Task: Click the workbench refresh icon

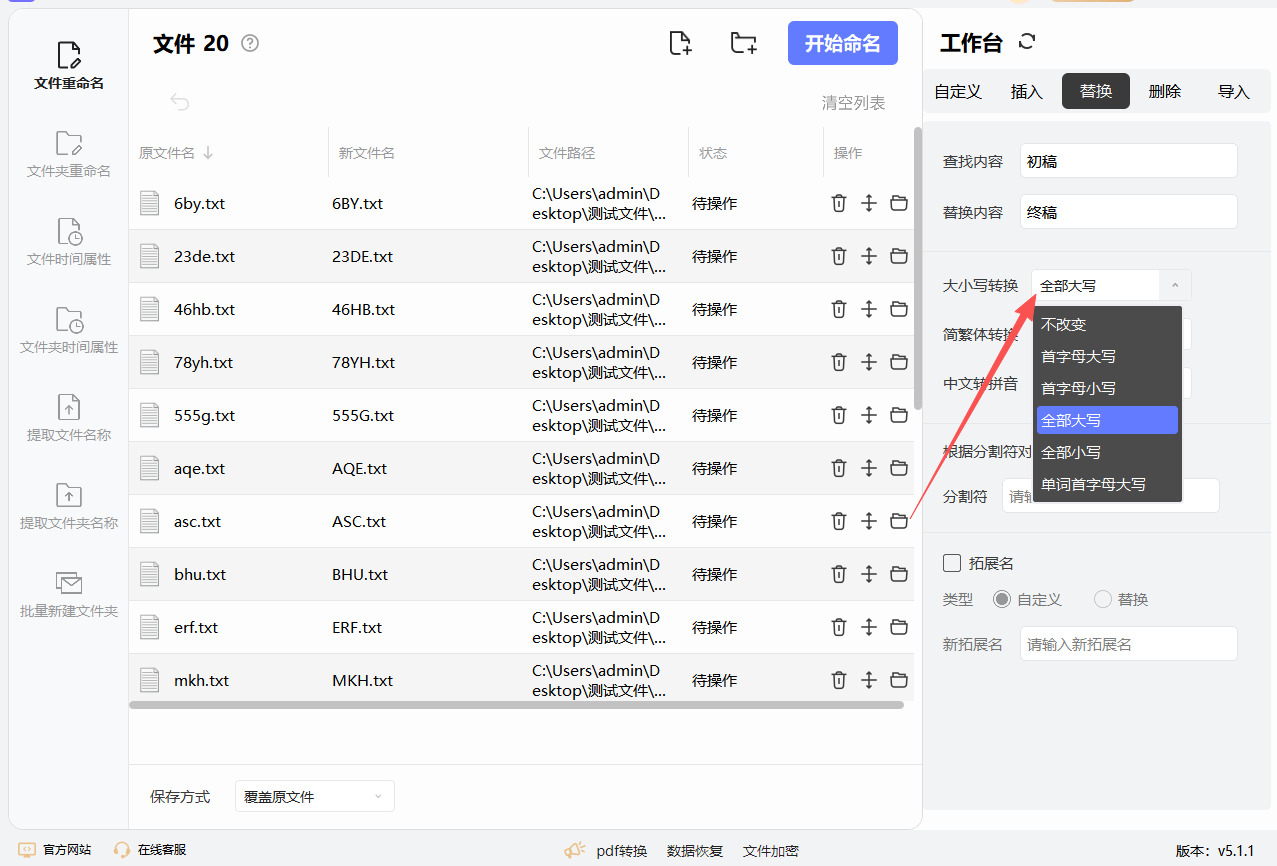Action: (1027, 42)
